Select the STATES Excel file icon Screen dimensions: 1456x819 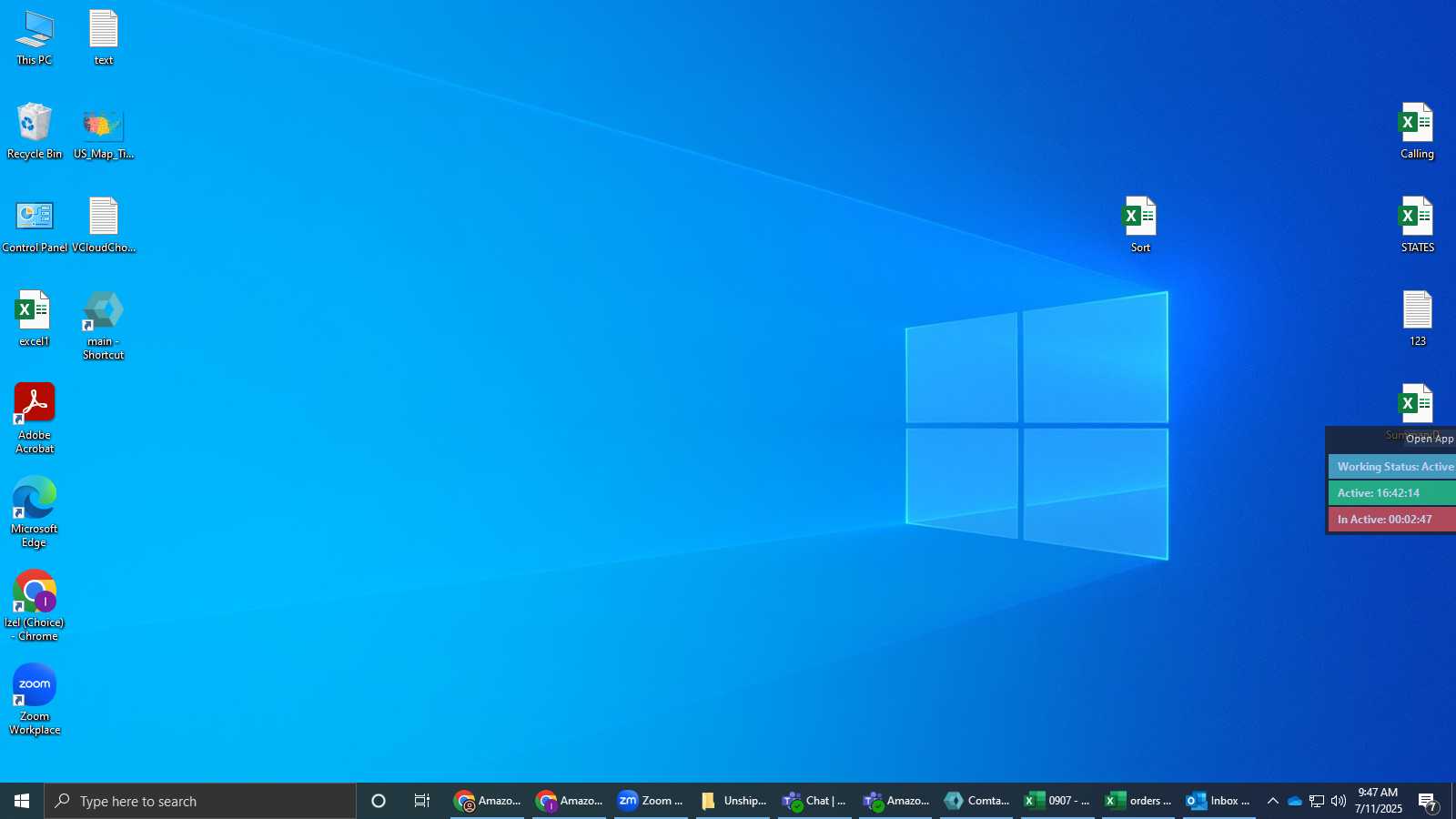click(1417, 226)
